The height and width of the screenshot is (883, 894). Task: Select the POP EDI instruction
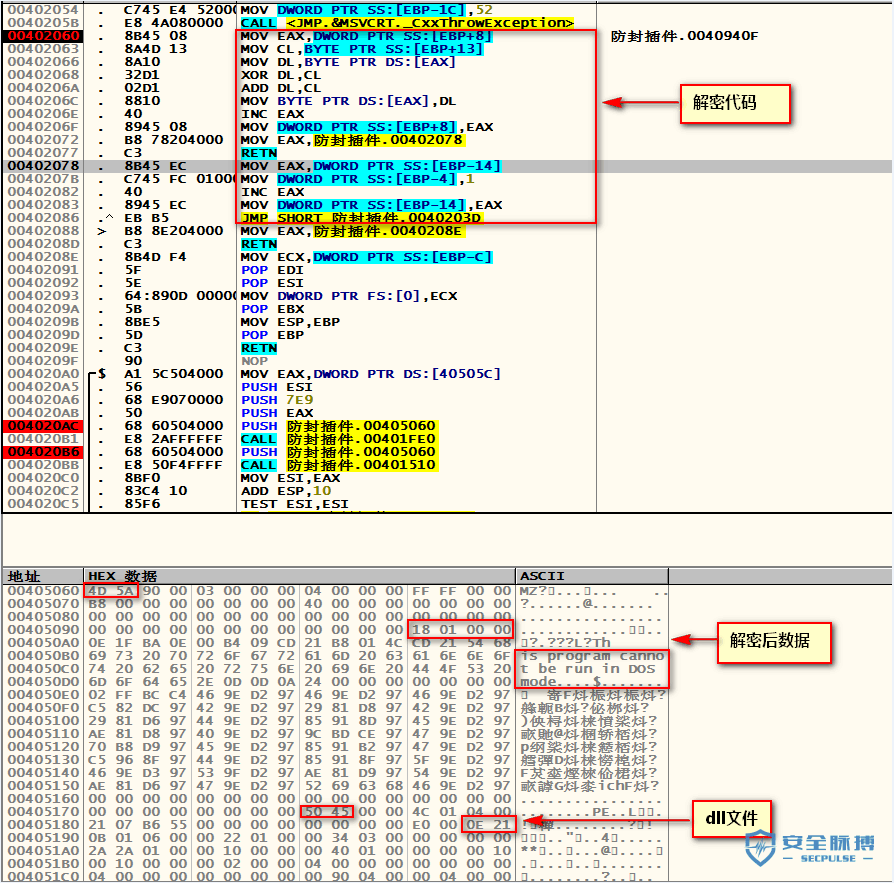pos(272,270)
